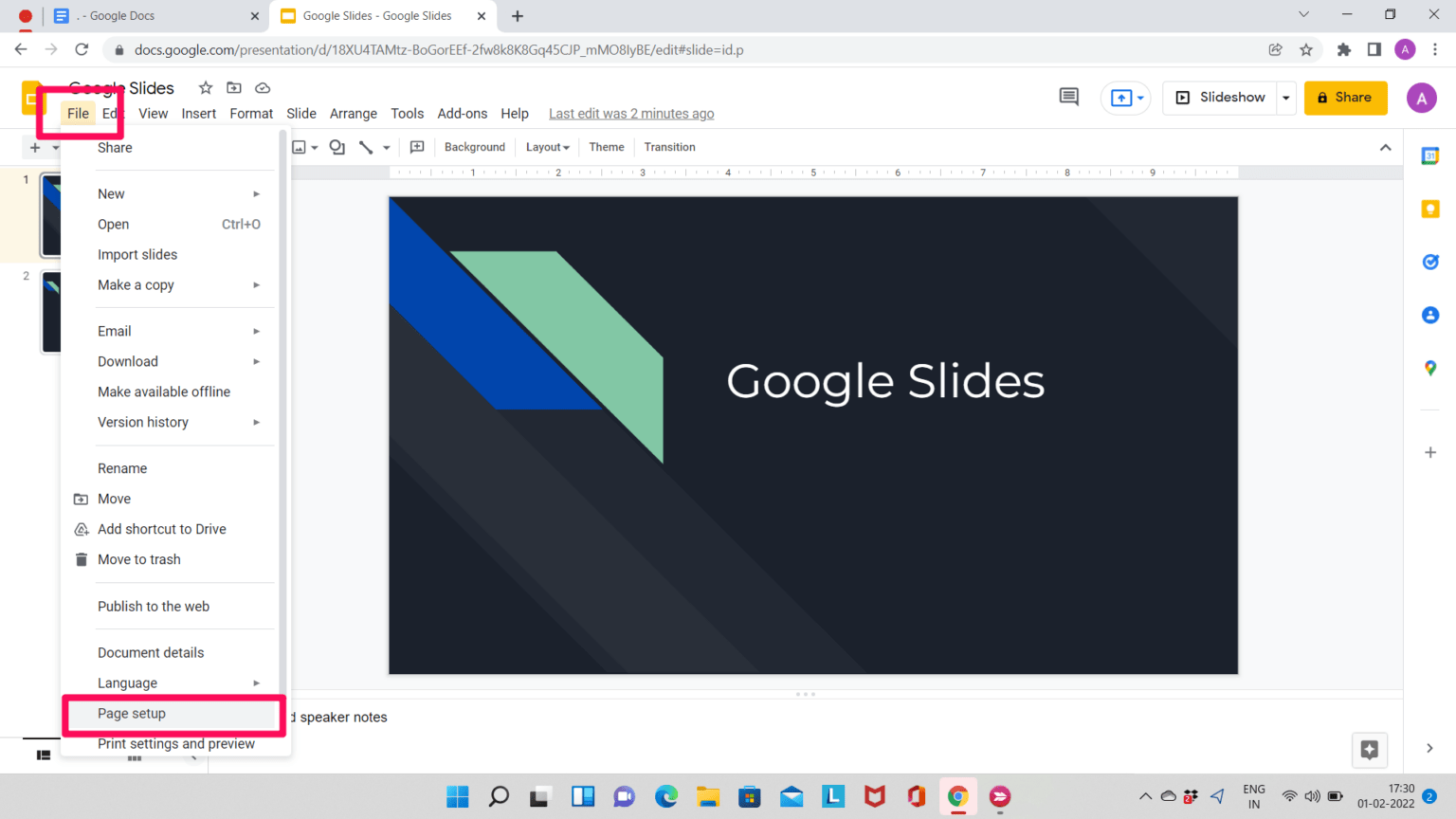Open Google Maps side panel

1430,369
